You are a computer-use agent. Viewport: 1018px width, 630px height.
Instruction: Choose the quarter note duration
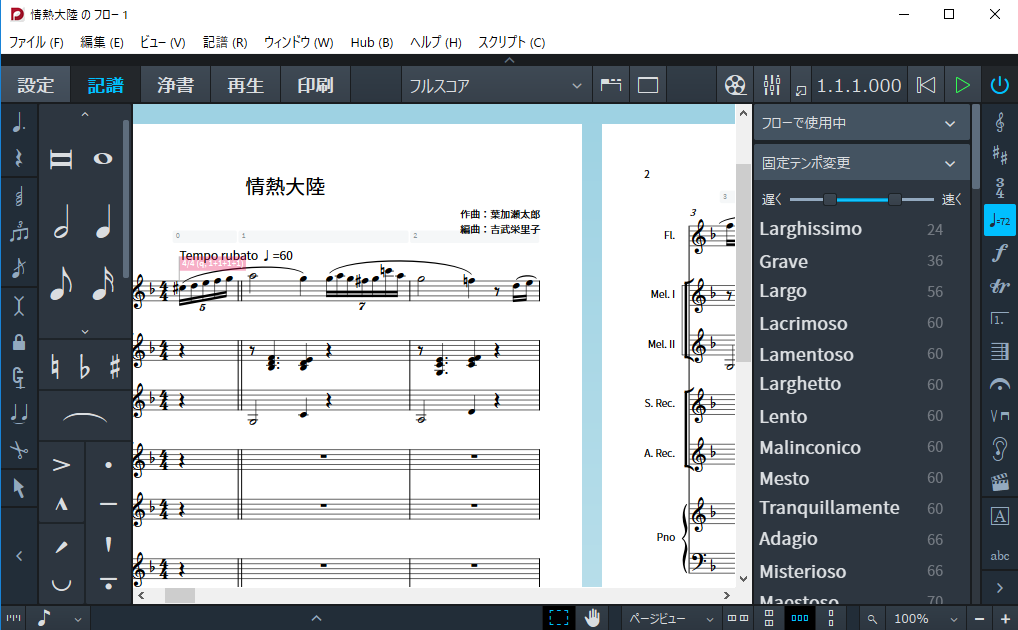pos(104,222)
